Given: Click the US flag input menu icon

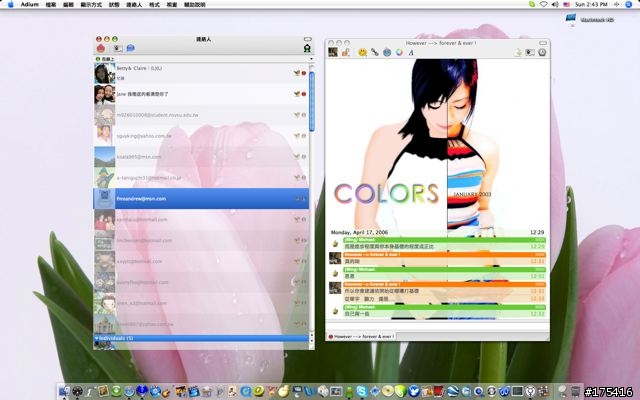Looking at the screenshot, I should [567, 4].
